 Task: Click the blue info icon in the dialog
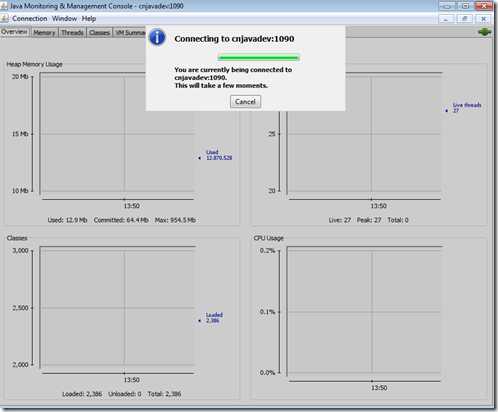pyautogui.click(x=157, y=37)
